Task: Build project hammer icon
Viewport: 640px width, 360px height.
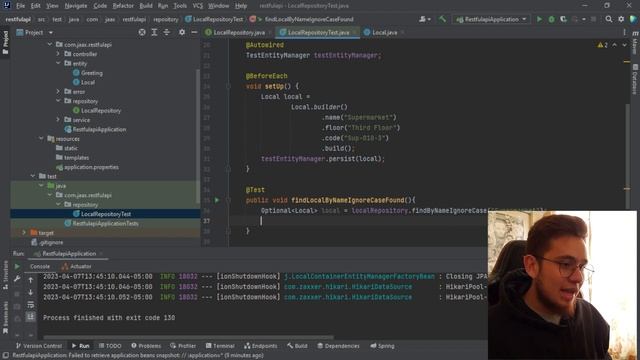Action: point(442,19)
